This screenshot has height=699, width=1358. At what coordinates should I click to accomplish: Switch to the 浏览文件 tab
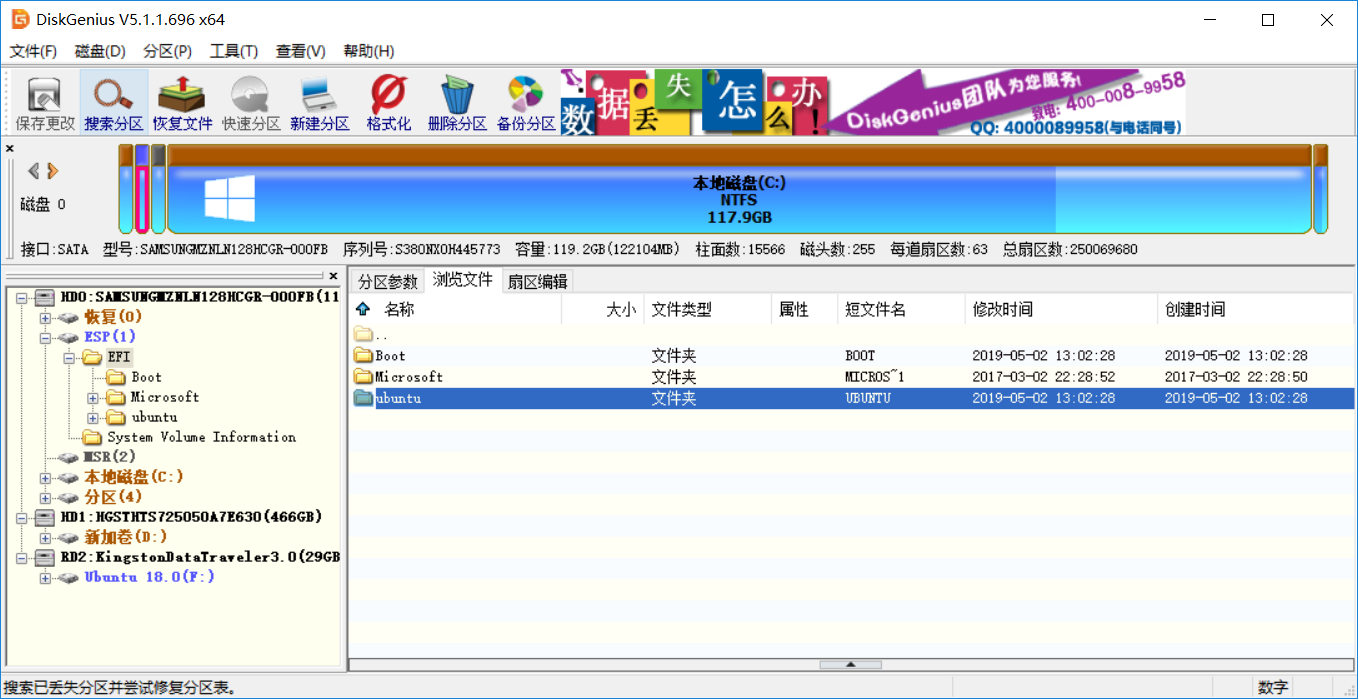click(x=463, y=280)
